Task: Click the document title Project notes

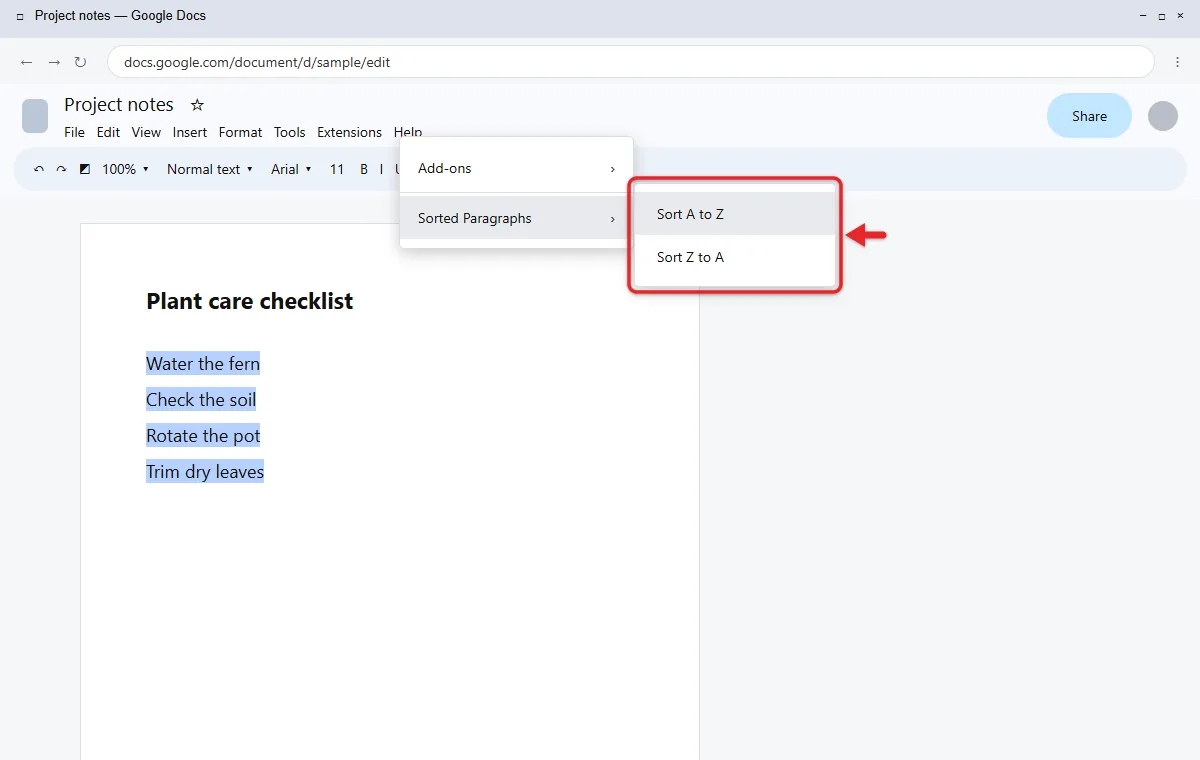Action: (119, 105)
